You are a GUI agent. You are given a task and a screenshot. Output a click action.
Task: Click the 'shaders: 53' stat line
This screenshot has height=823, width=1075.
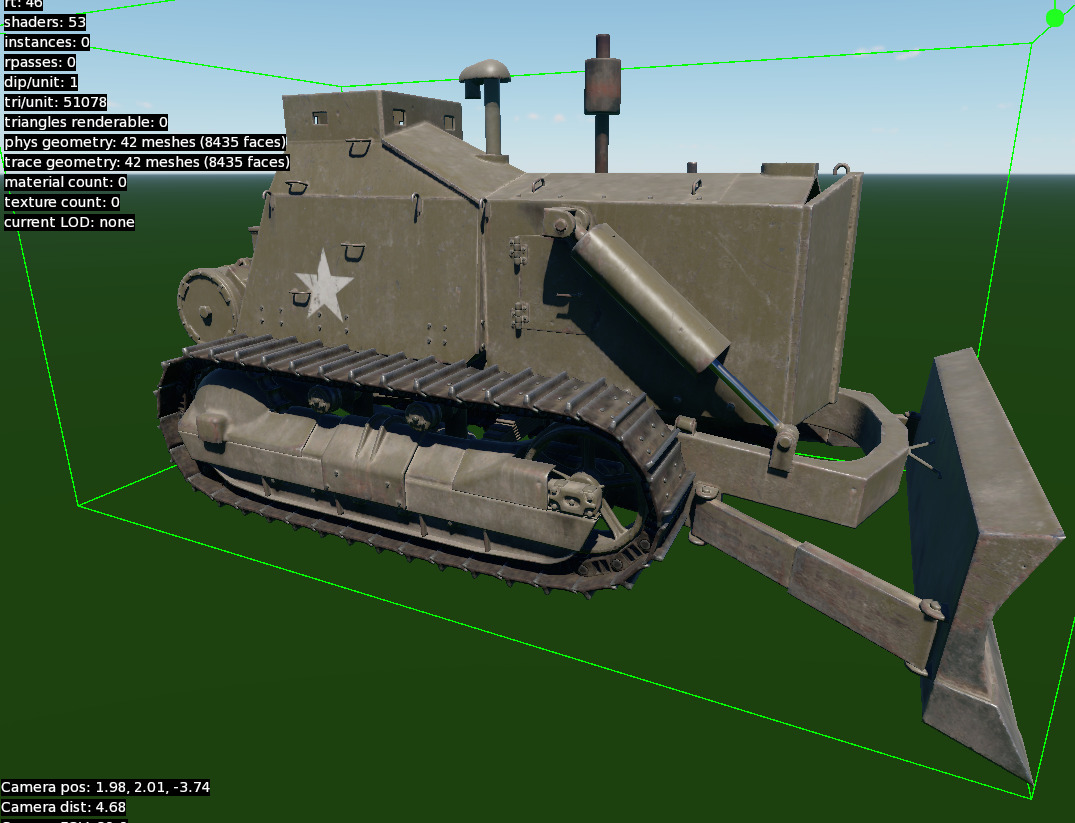(45, 22)
